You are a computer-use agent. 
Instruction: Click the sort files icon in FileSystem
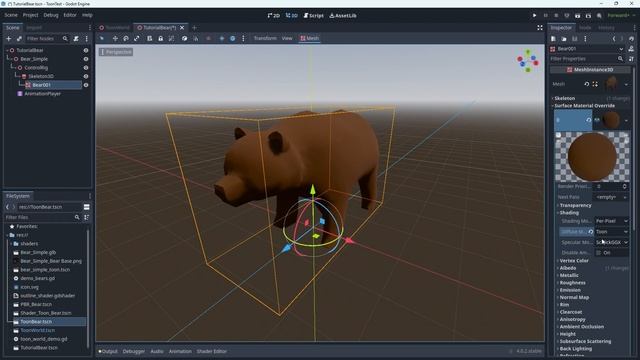click(87, 218)
